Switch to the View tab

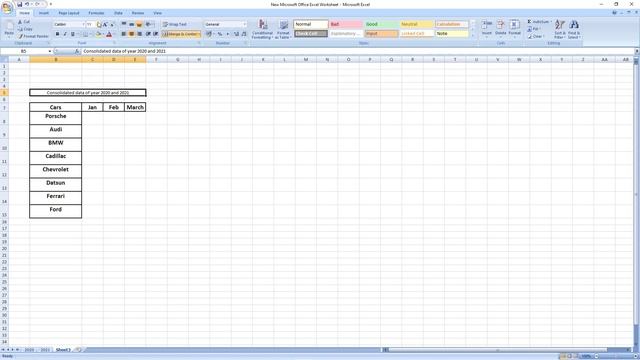[158, 13]
